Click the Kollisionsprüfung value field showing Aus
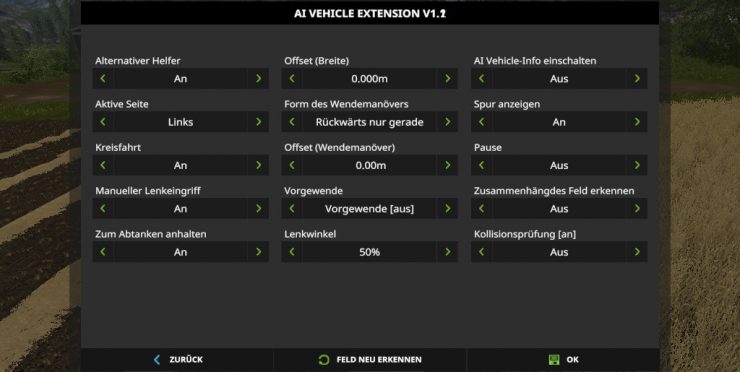Viewport: 740px width, 372px height. coord(559,252)
